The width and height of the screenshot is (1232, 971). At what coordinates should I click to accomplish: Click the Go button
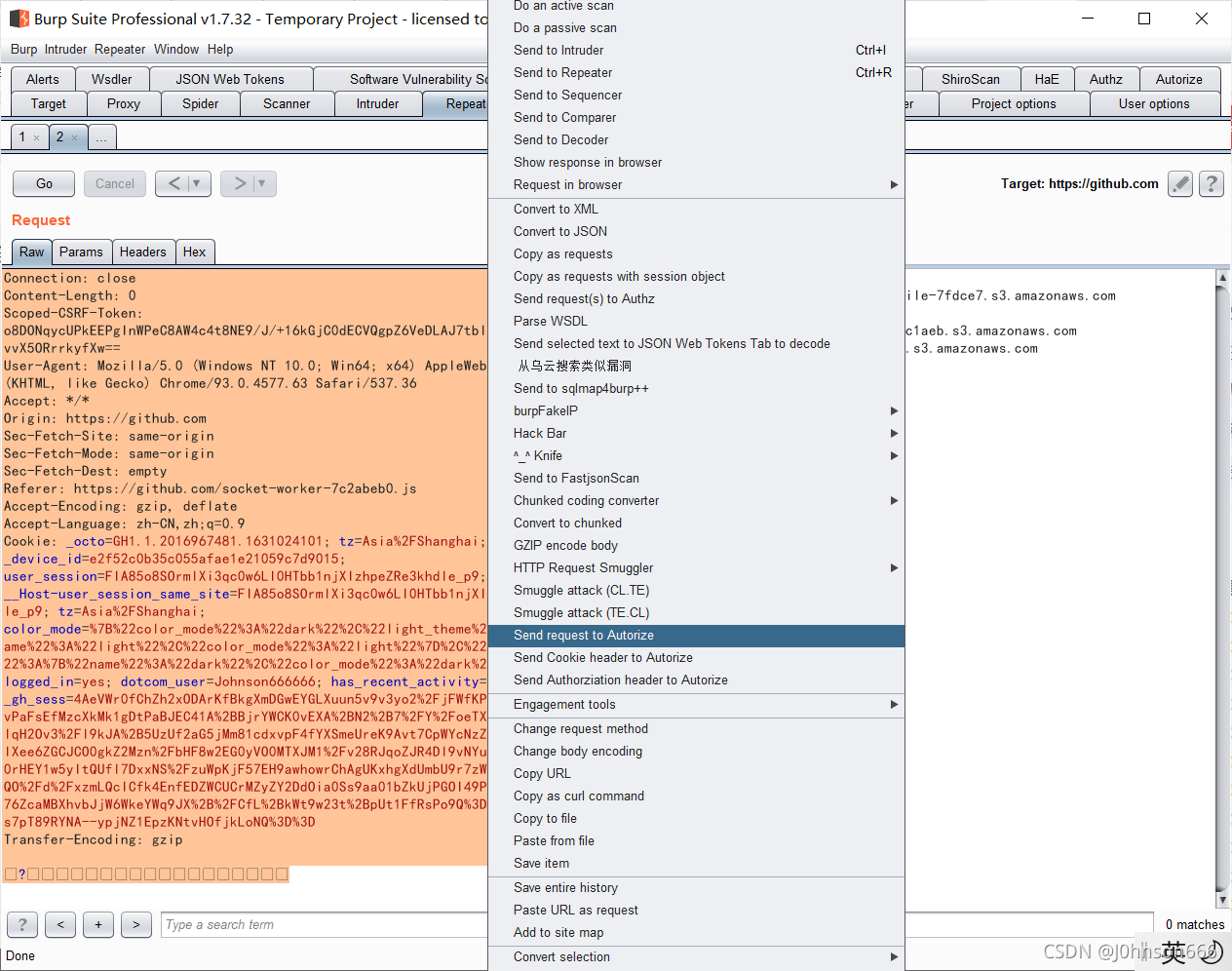[x=44, y=183]
